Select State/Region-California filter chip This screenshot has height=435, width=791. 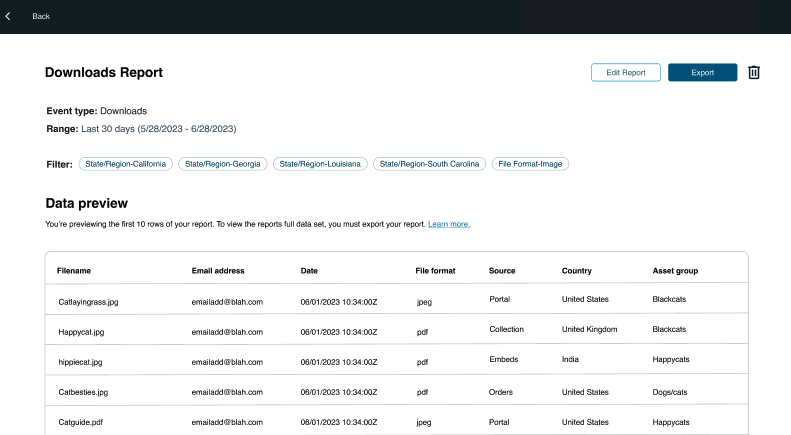coord(126,164)
